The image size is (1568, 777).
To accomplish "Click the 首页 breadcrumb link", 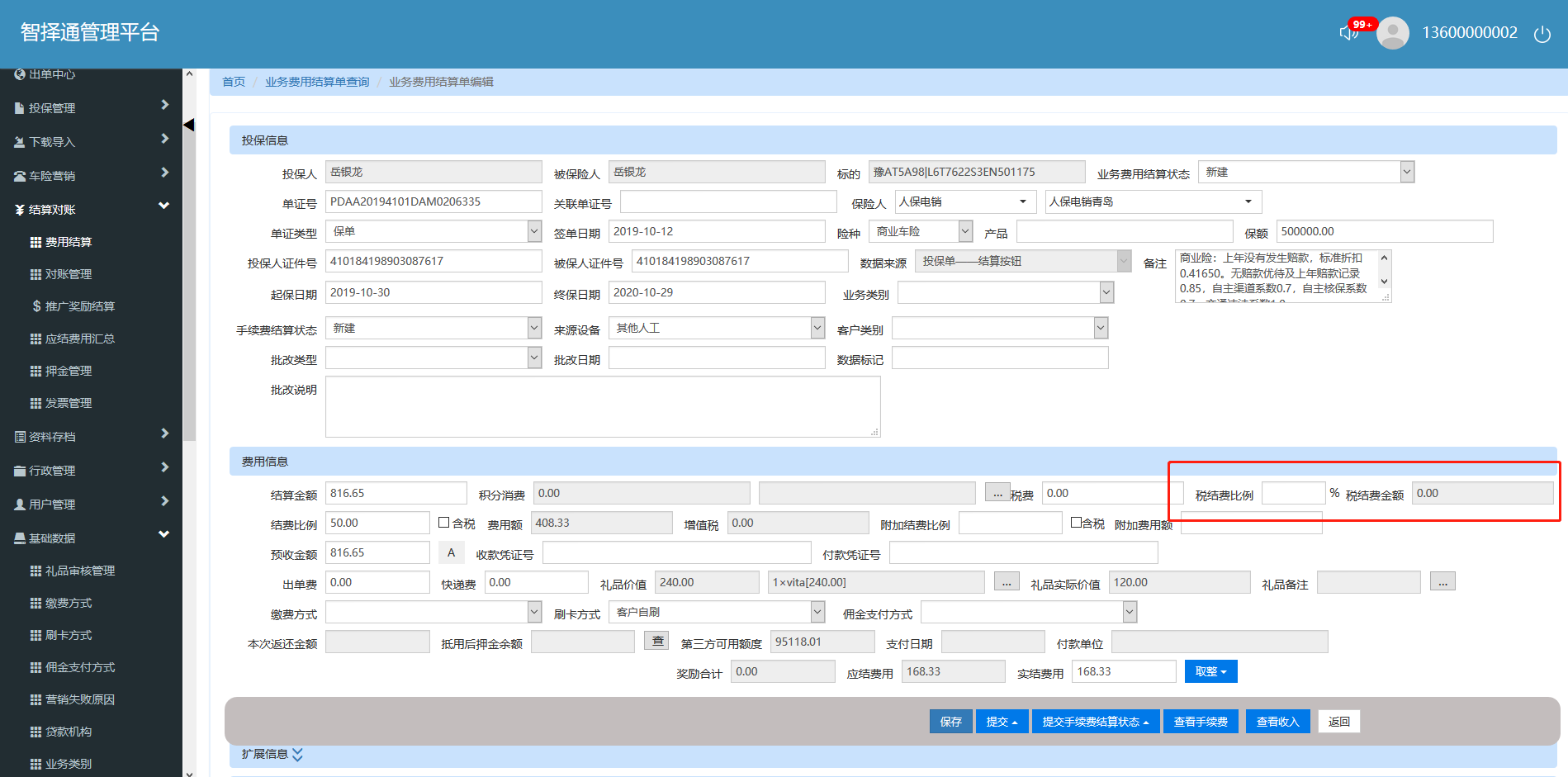I will 234,82.
